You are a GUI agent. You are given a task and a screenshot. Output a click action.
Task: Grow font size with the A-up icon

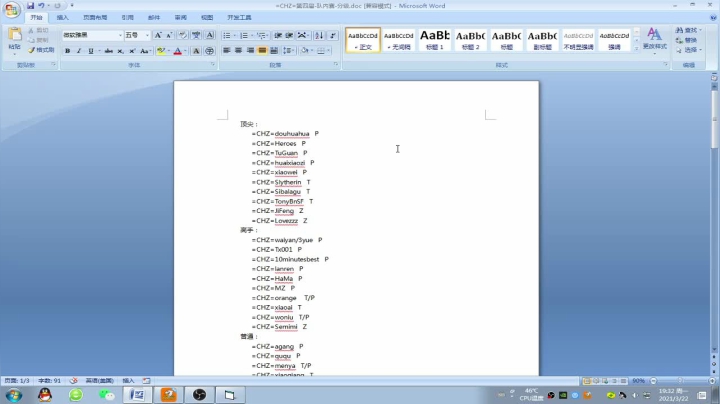click(x=158, y=35)
